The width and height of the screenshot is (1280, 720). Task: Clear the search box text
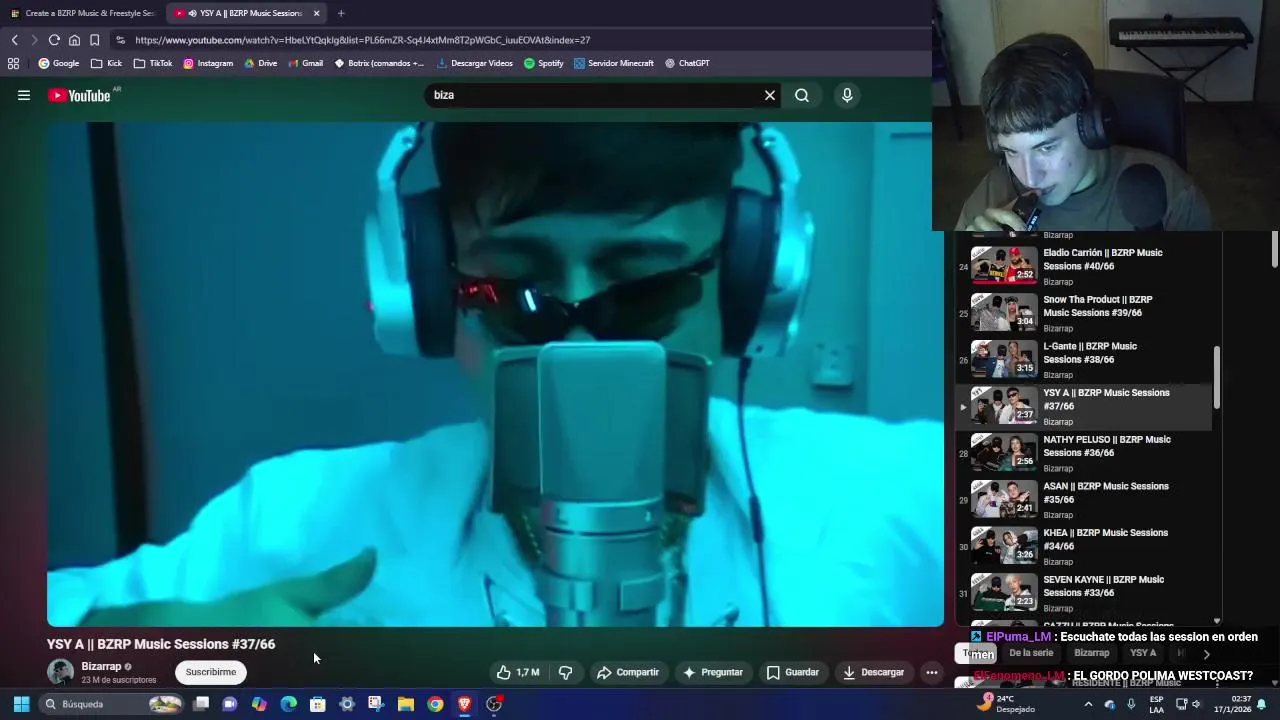[x=770, y=95]
